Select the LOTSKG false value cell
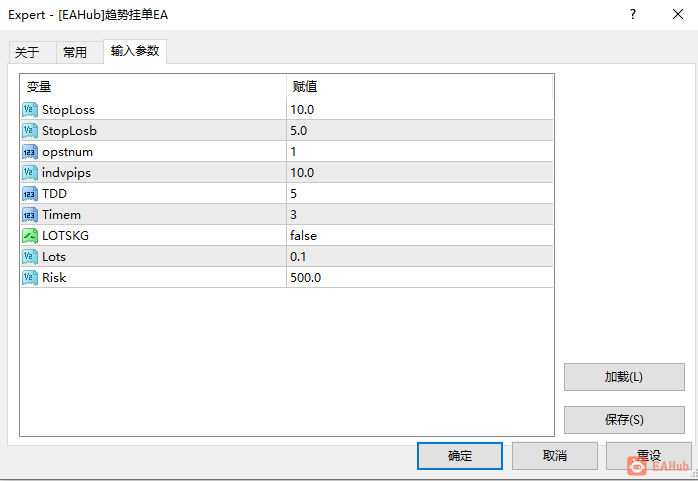The width and height of the screenshot is (698, 481). pyautogui.click(x=419, y=235)
